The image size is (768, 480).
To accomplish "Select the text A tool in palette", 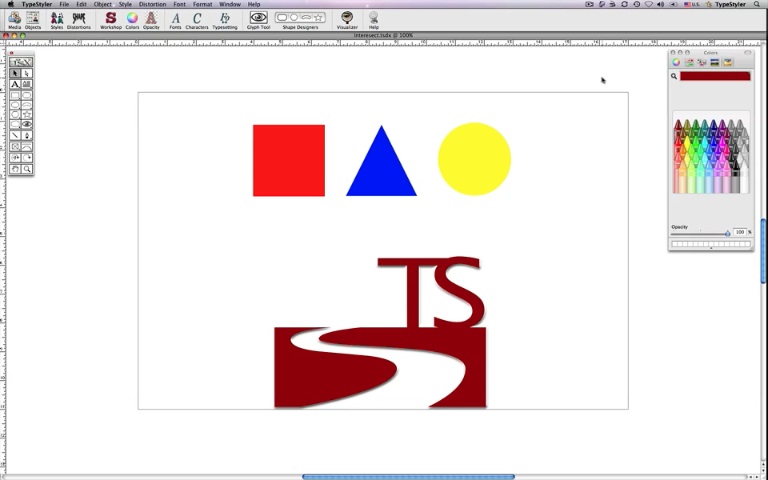I will point(15,84).
